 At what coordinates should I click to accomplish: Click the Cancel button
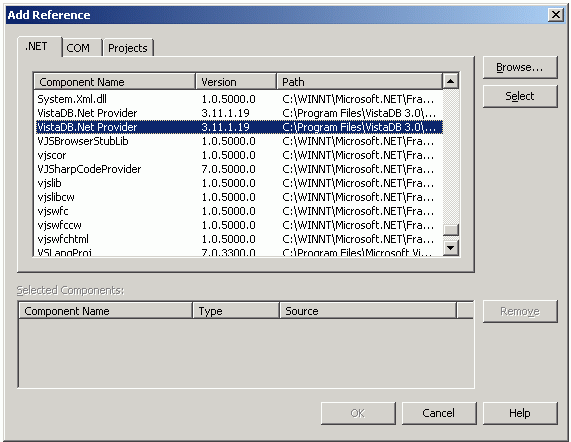(x=439, y=413)
